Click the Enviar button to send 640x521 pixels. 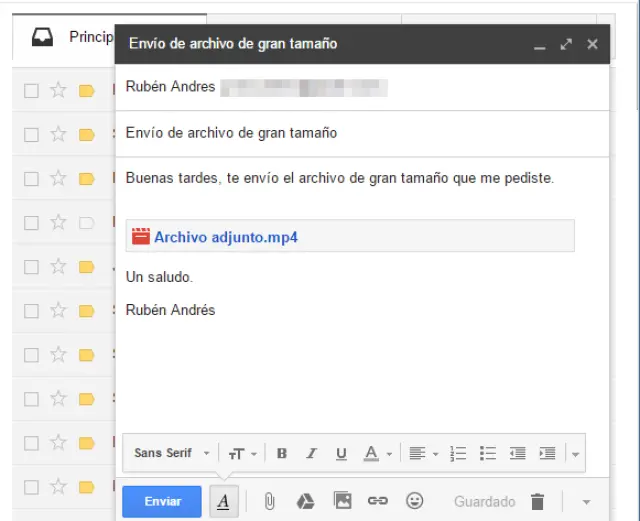pyautogui.click(x=162, y=502)
